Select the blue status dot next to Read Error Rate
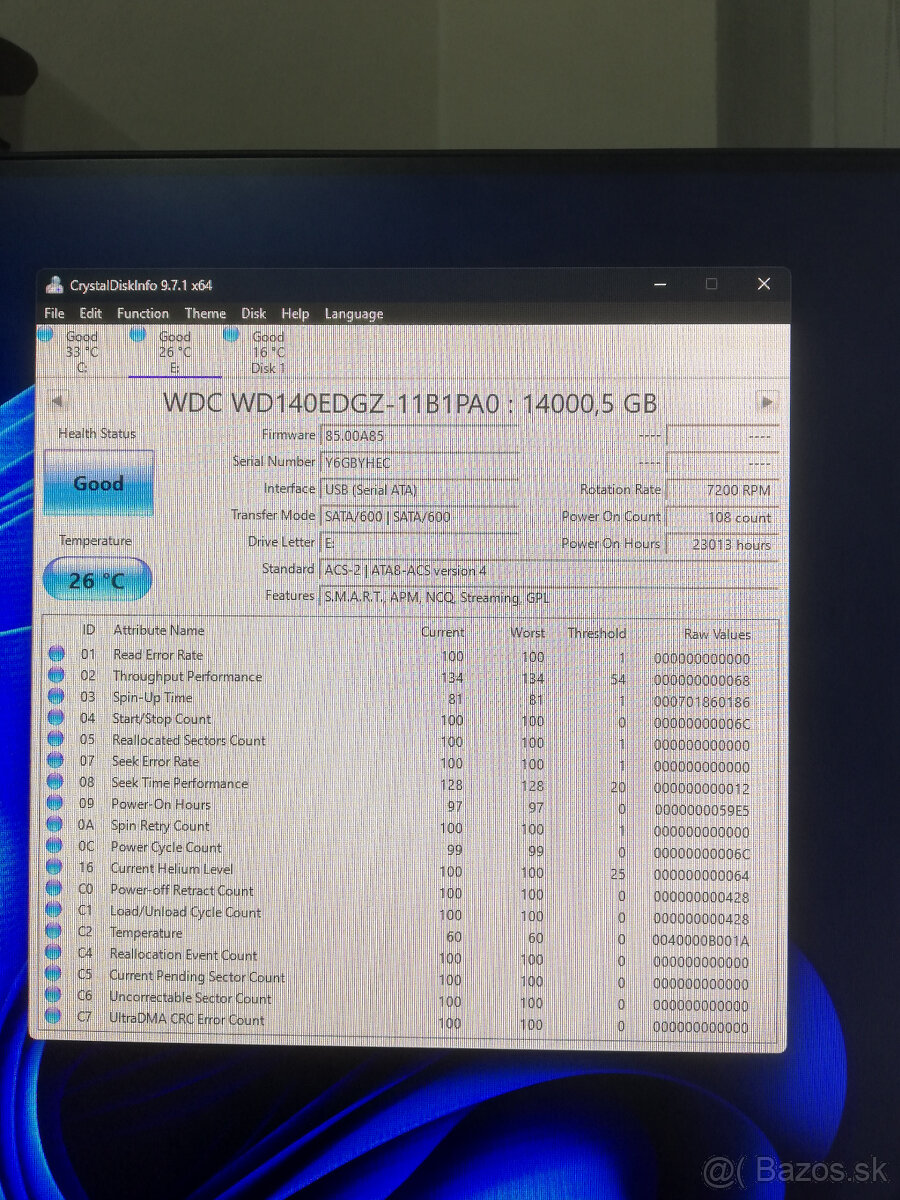Screen dimensions: 900x1200 coord(57,655)
